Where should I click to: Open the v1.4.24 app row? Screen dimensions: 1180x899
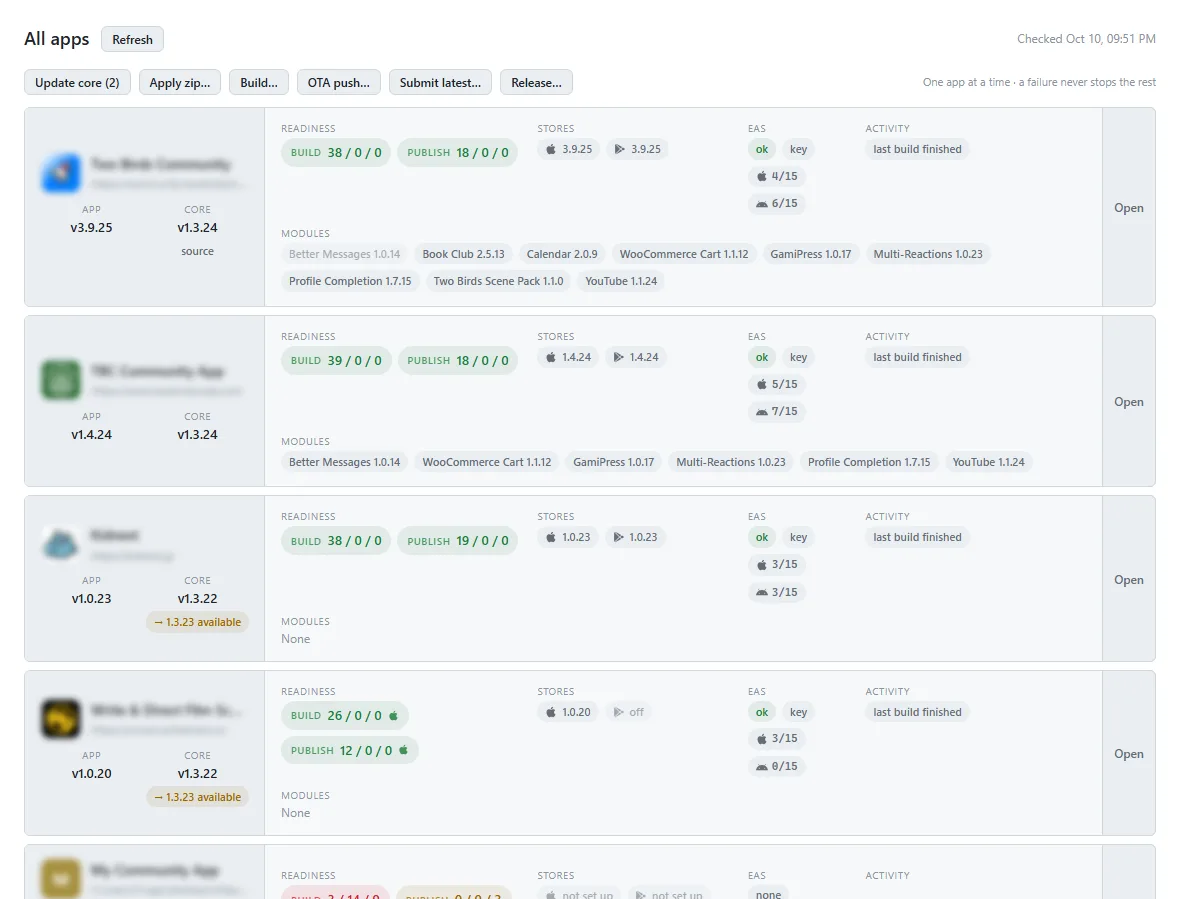(x=1129, y=402)
